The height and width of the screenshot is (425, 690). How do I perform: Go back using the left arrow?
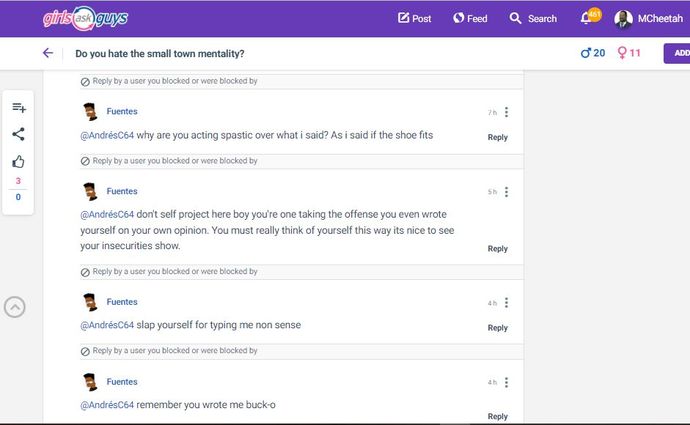pos(48,53)
